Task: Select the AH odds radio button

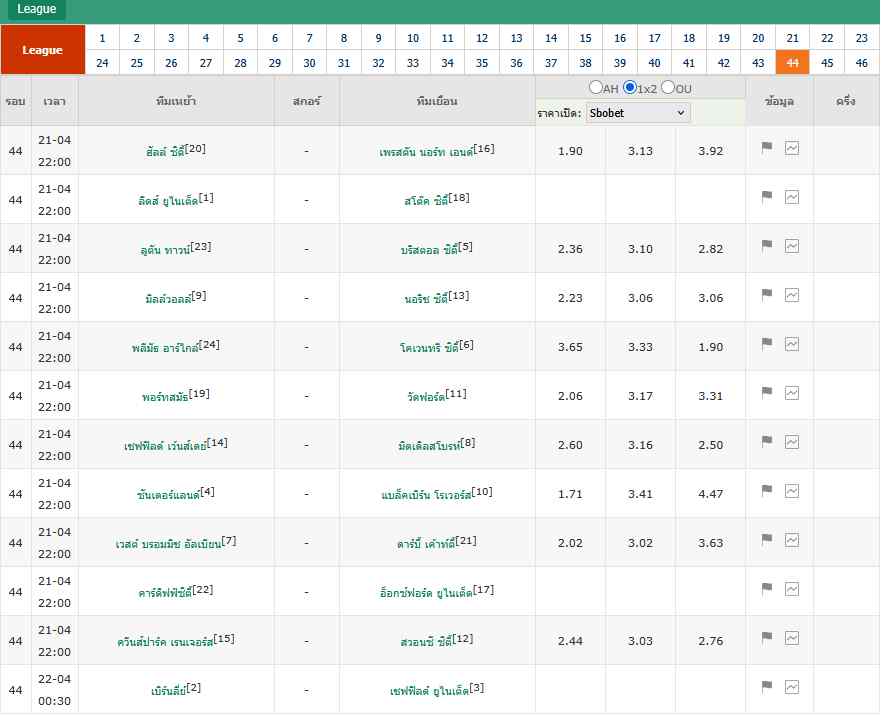Action: coord(596,88)
